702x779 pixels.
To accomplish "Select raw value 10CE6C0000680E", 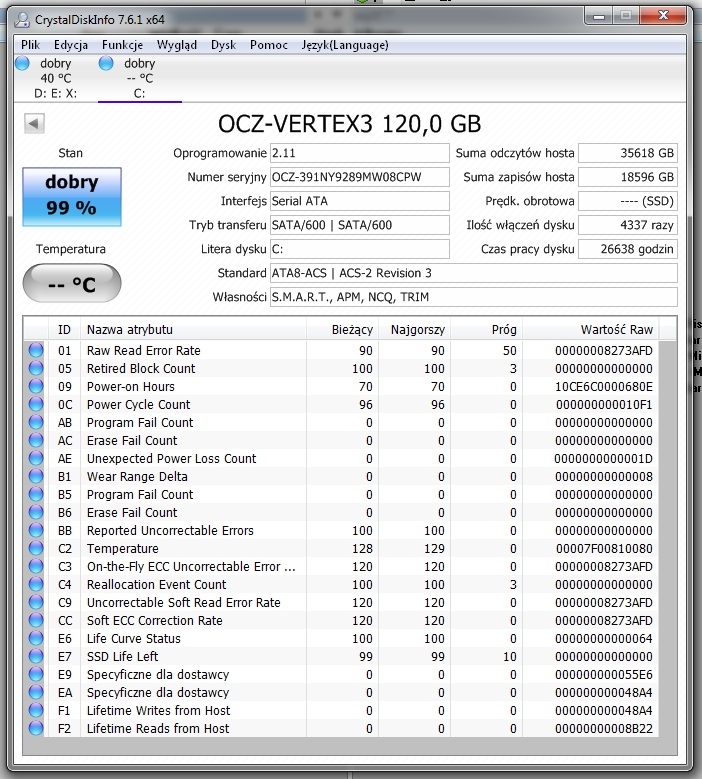I will [x=604, y=387].
